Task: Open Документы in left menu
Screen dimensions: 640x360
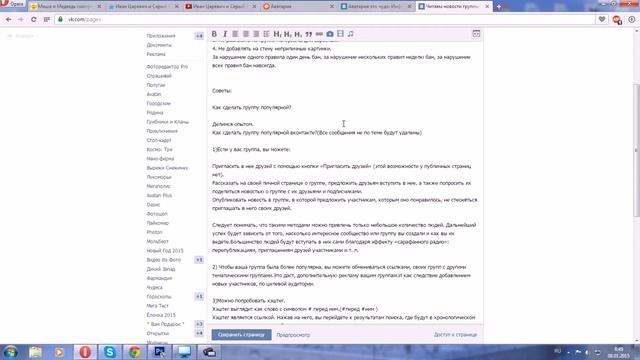Action: coord(159,45)
